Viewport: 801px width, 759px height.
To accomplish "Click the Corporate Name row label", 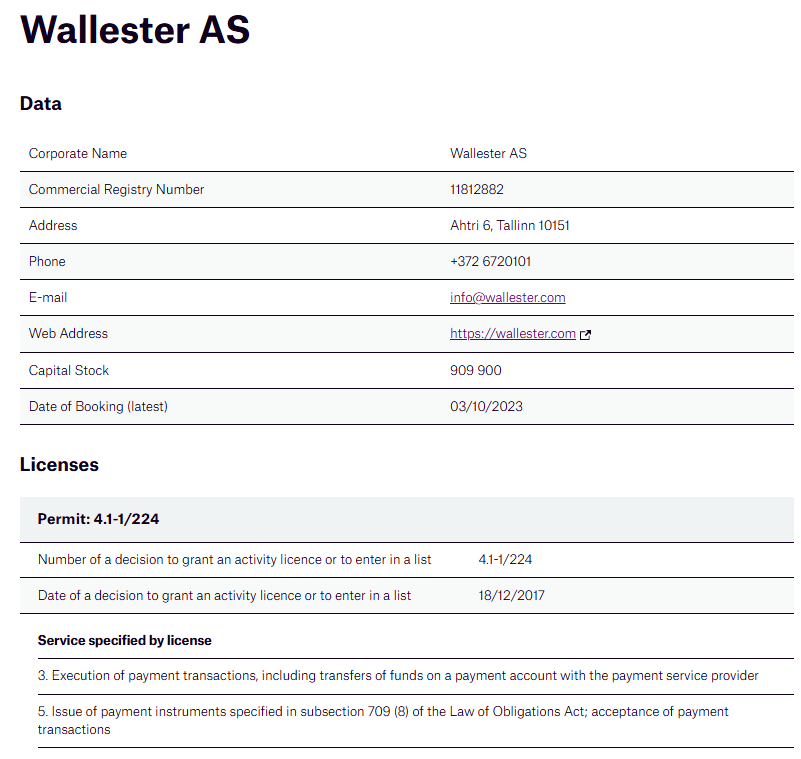I will pos(78,154).
